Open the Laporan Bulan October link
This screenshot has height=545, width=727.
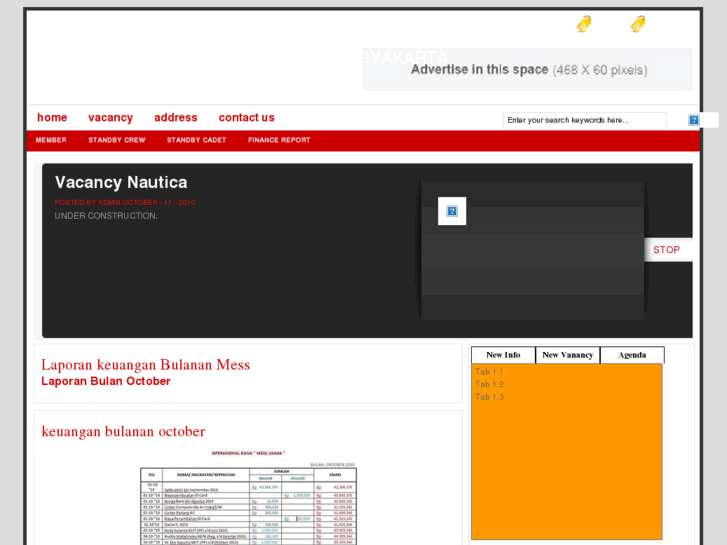pyautogui.click(x=106, y=381)
